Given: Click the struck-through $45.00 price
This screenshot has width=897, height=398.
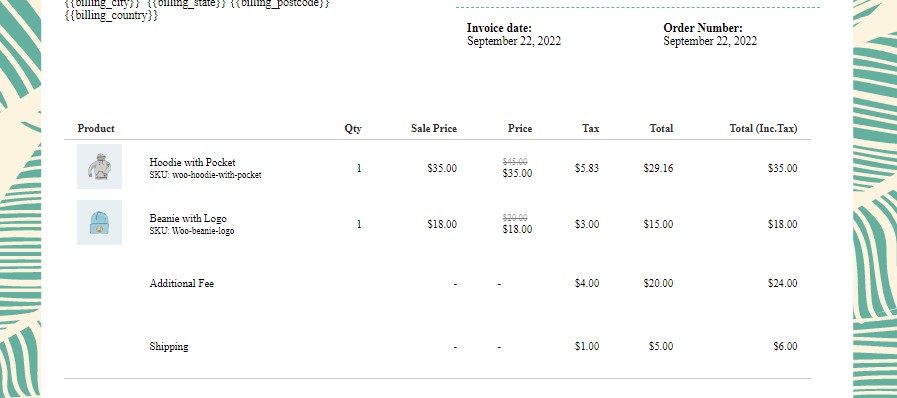Looking at the screenshot, I should [x=515, y=162].
